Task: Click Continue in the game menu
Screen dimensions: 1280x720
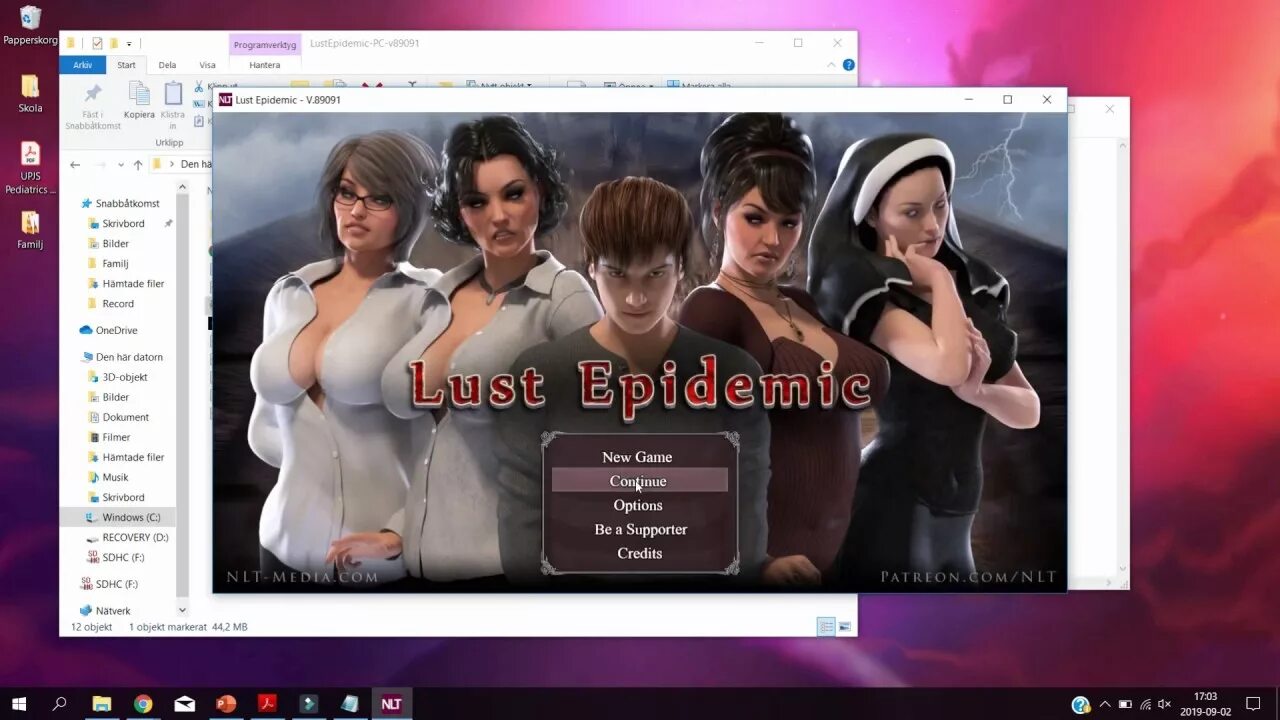Action: tap(638, 481)
